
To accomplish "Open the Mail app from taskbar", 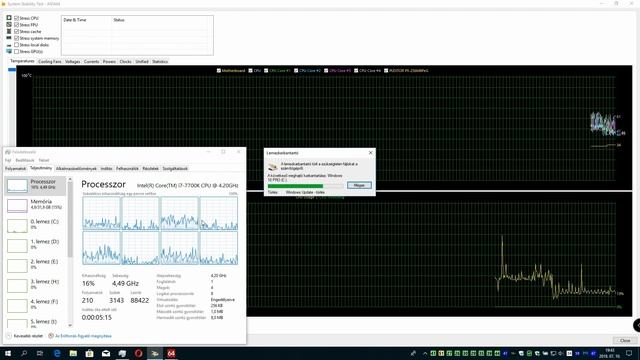I will tap(106, 353).
